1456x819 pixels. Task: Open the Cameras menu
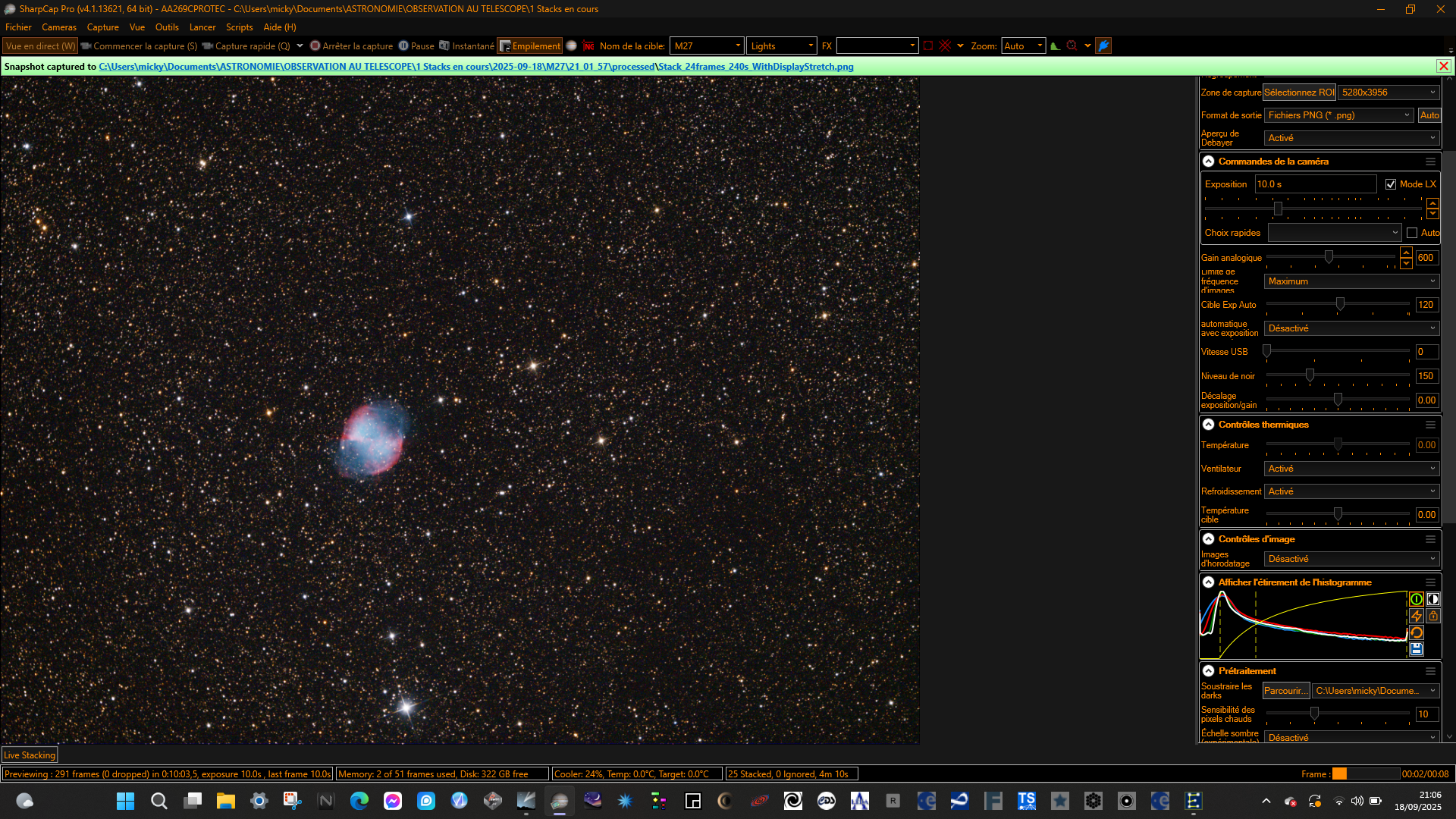tap(59, 27)
